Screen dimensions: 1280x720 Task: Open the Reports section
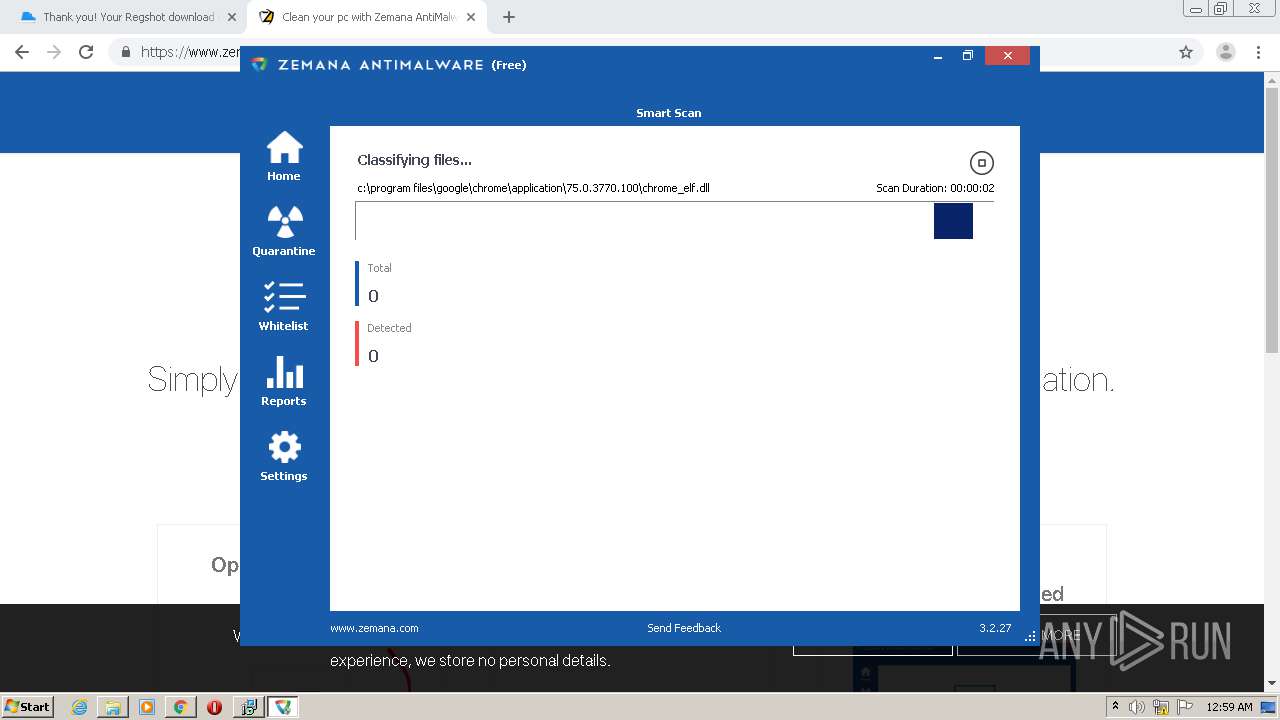pos(284,382)
